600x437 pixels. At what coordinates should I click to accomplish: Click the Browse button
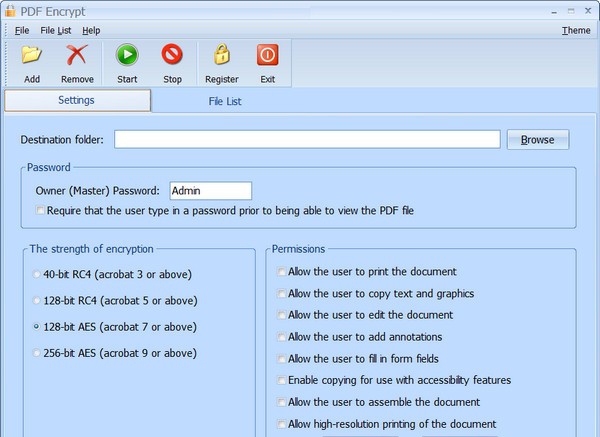tap(538, 140)
